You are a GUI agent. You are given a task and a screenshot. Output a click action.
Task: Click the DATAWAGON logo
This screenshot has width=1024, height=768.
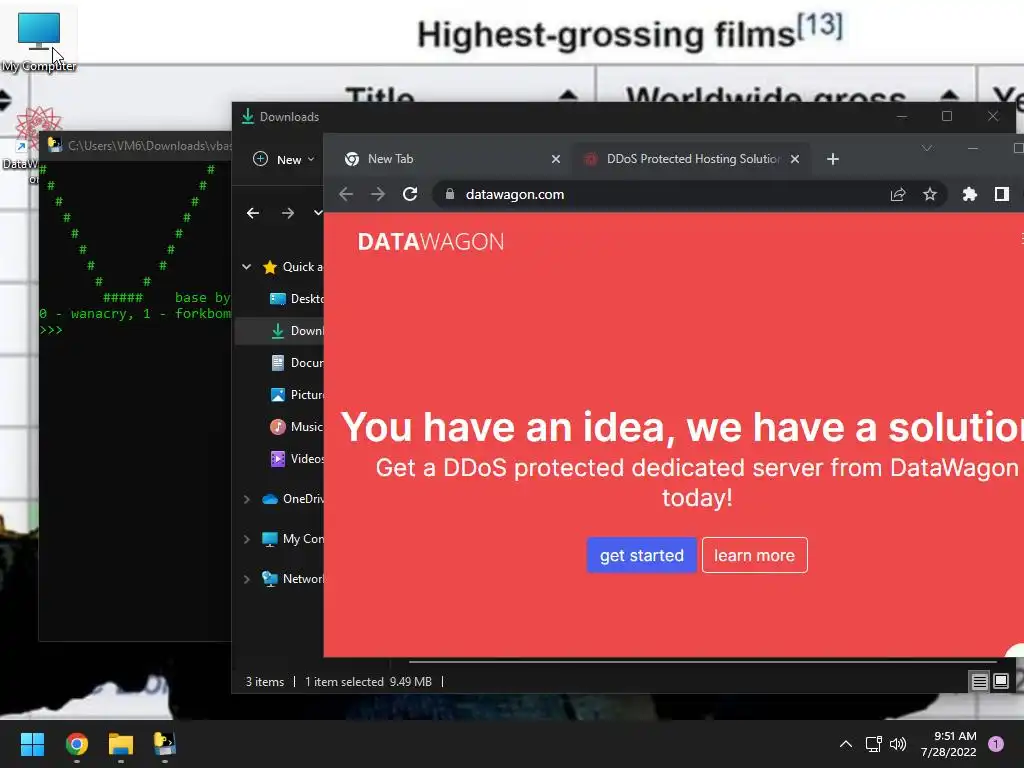[x=431, y=242]
